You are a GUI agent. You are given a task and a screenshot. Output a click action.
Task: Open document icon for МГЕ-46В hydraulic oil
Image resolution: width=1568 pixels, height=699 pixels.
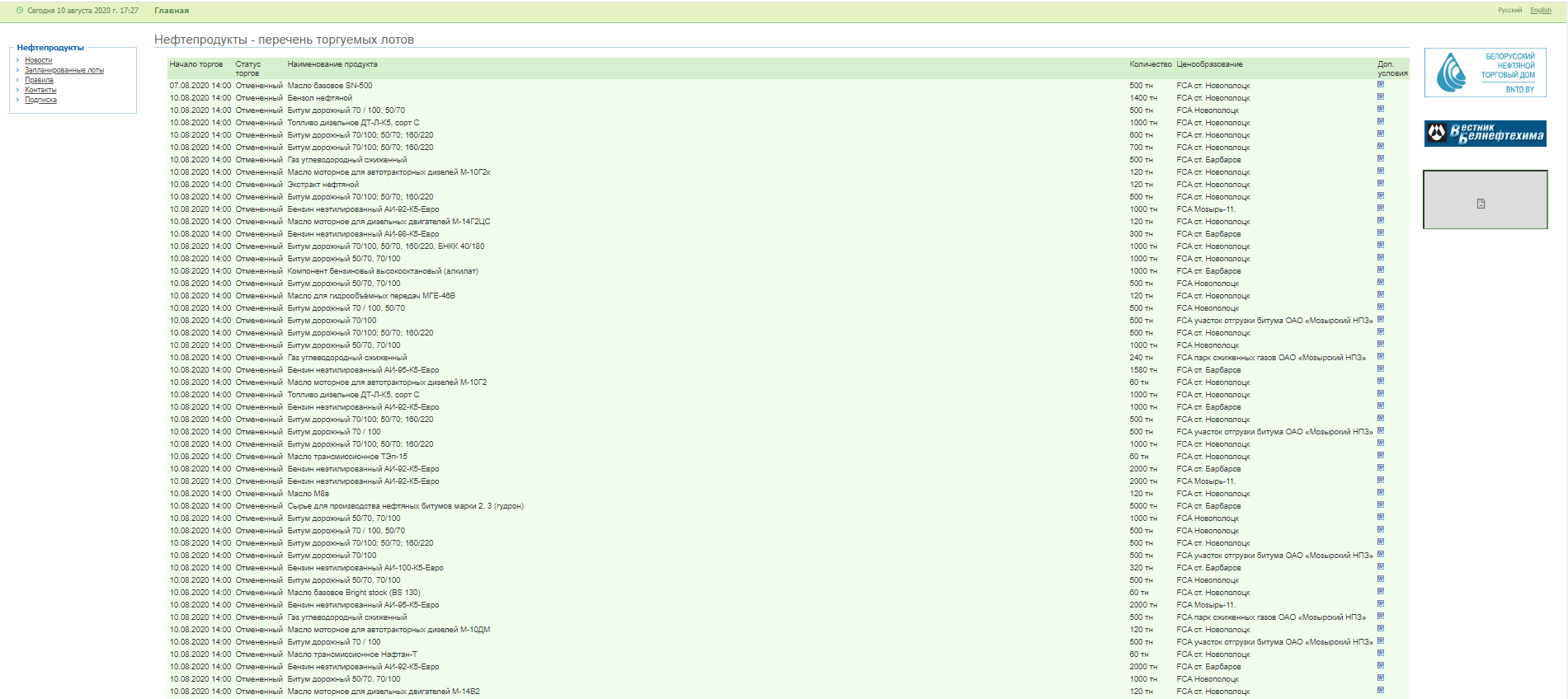(1380, 294)
